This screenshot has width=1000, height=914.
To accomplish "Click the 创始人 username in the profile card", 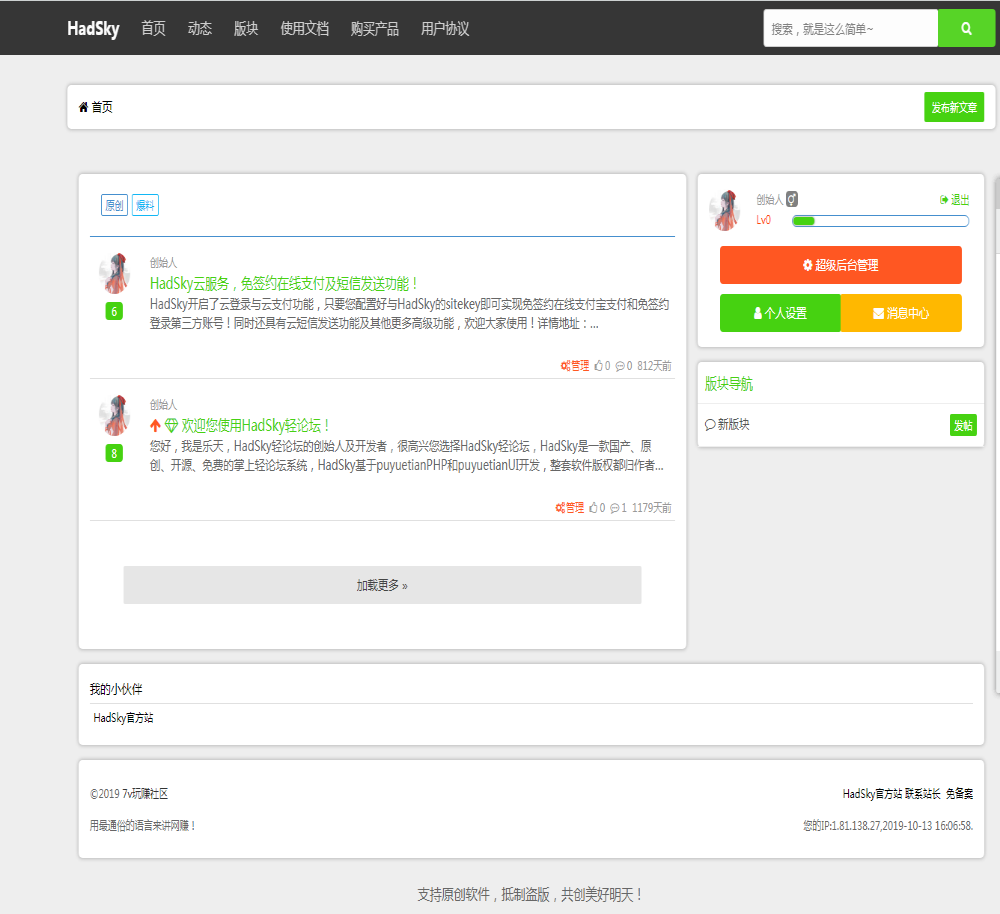I will click(769, 200).
